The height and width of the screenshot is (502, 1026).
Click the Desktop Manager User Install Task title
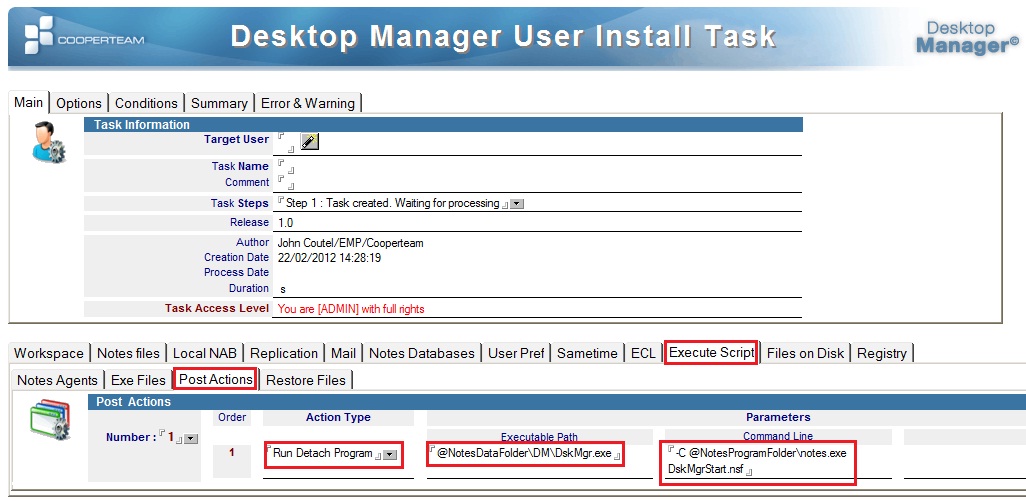coord(503,36)
